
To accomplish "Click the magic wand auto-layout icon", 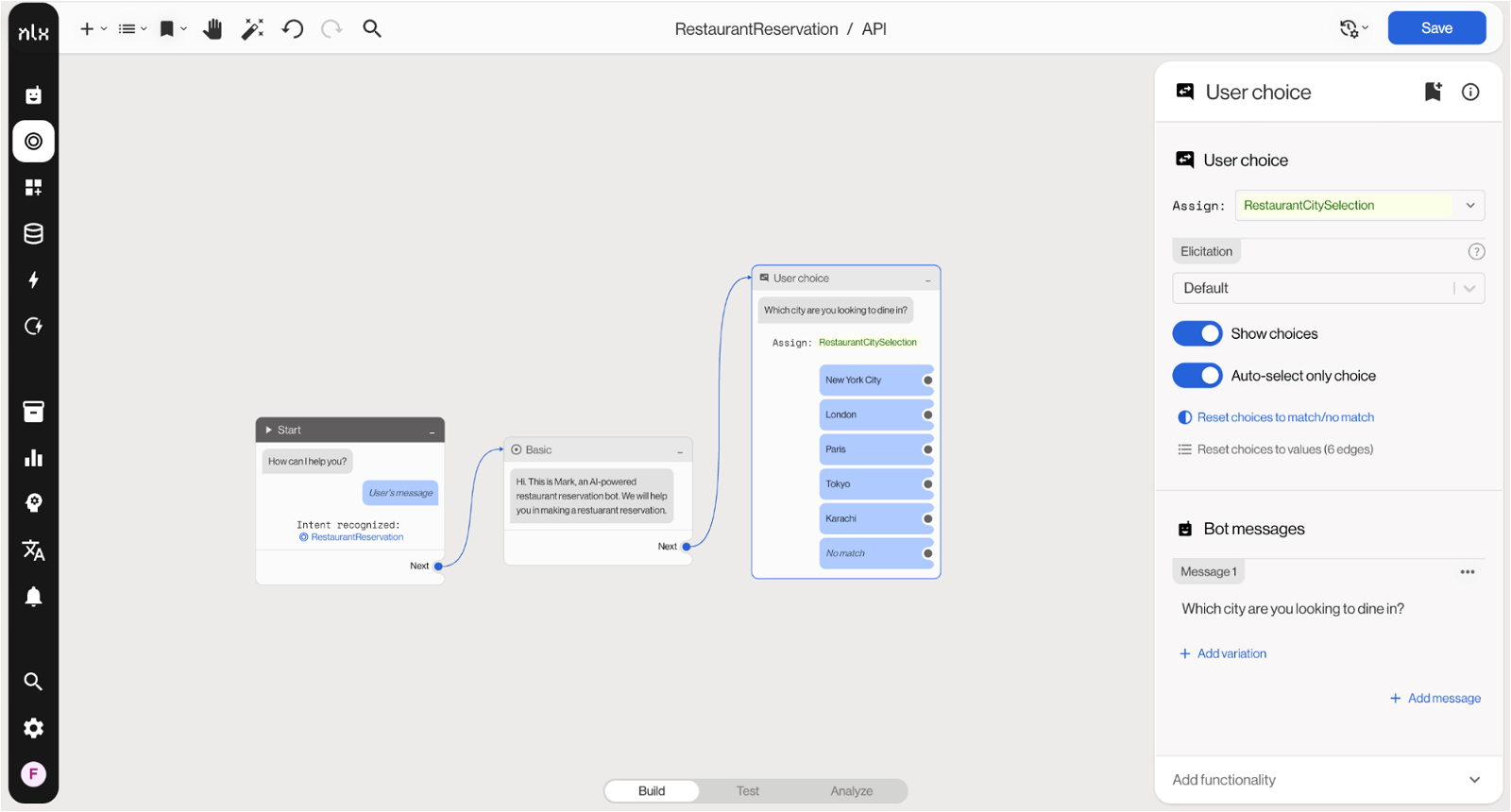I will pos(252,29).
